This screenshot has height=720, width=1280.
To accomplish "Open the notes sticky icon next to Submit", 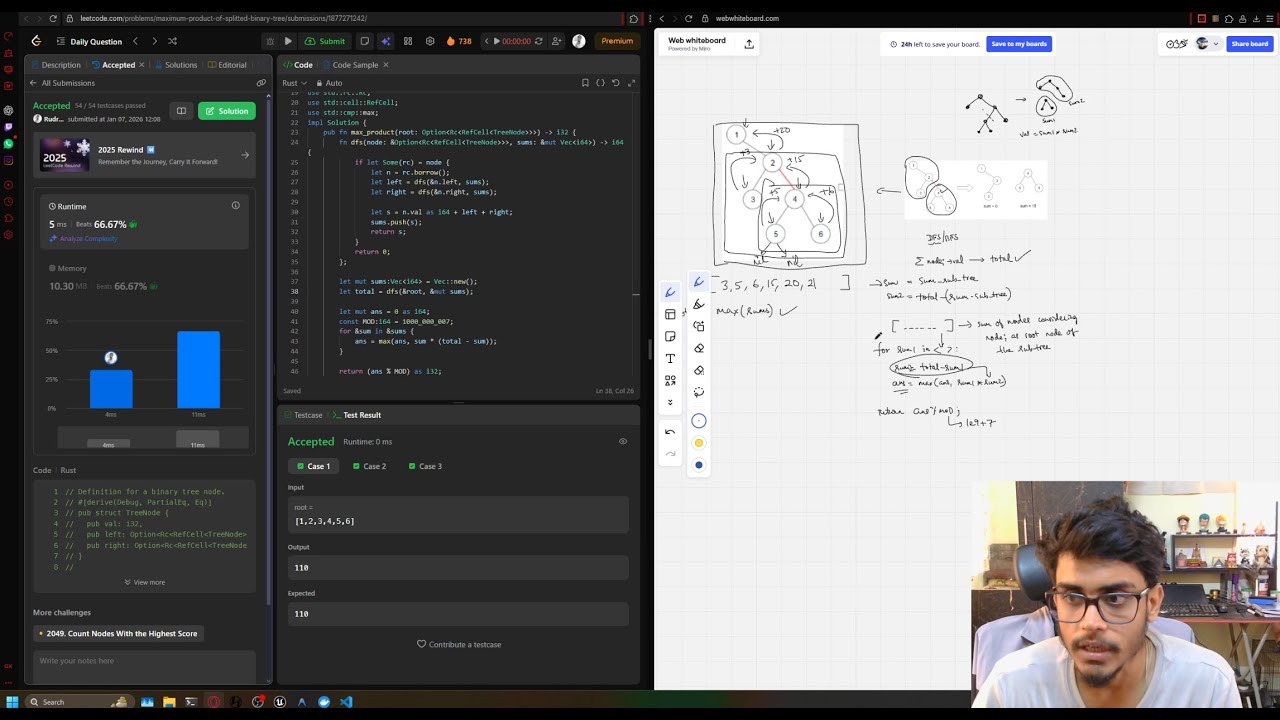I will pos(364,41).
